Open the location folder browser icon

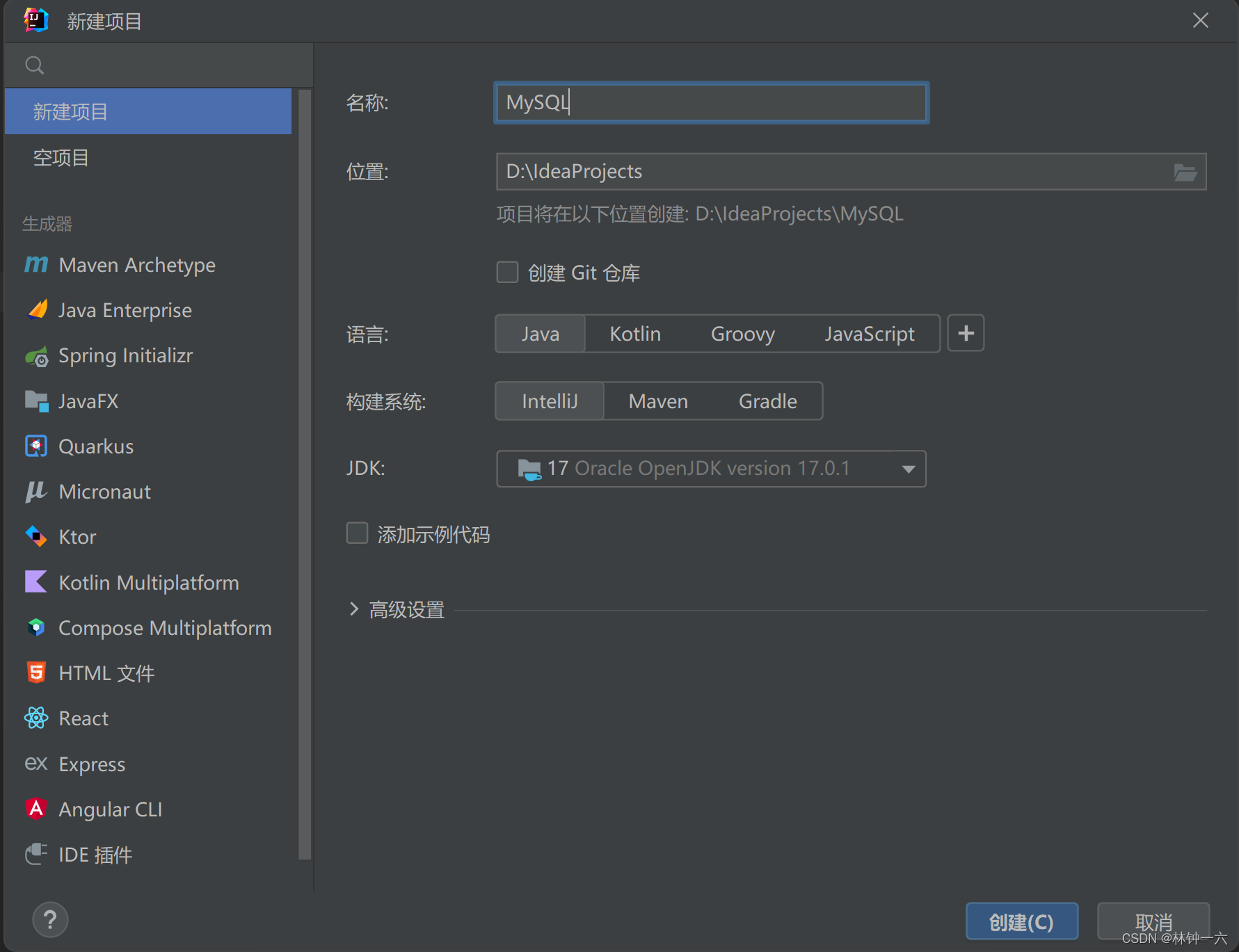[x=1186, y=172]
